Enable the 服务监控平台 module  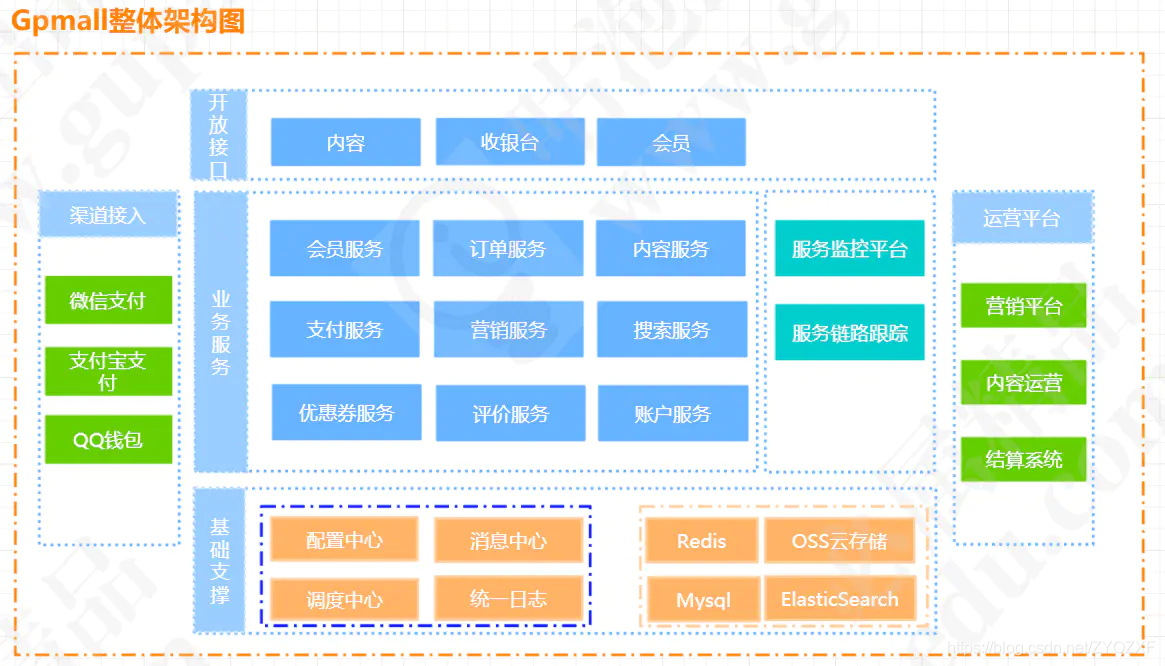[x=849, y=248]
